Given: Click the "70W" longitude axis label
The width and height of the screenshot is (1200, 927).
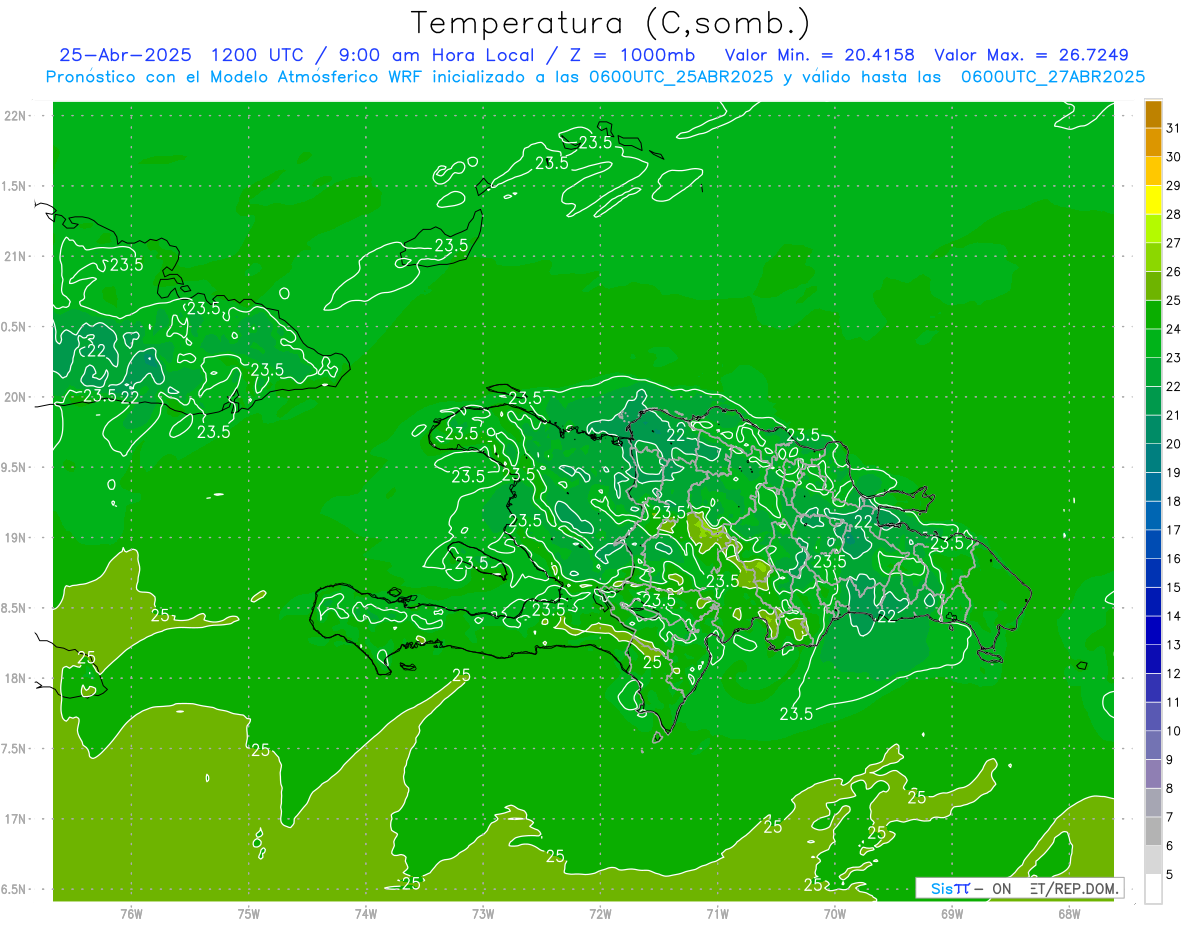Looking at the screenshot, I should (834, 913).
